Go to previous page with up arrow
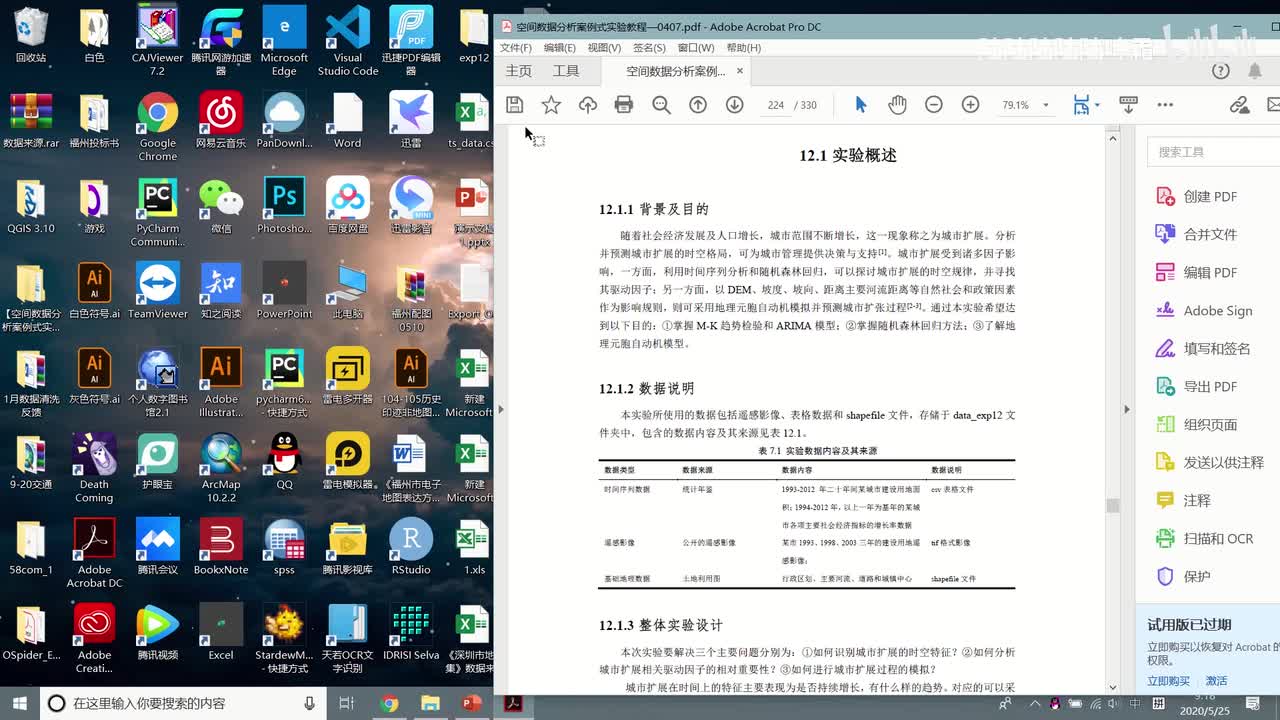The image size is (1280, 720). [x=698, y=105]
